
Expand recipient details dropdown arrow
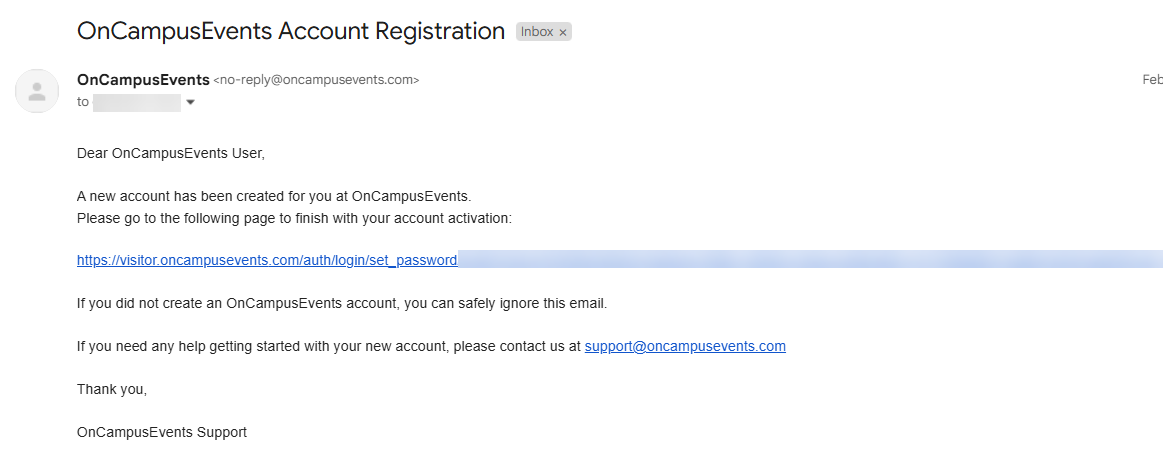tap(190, 102)
